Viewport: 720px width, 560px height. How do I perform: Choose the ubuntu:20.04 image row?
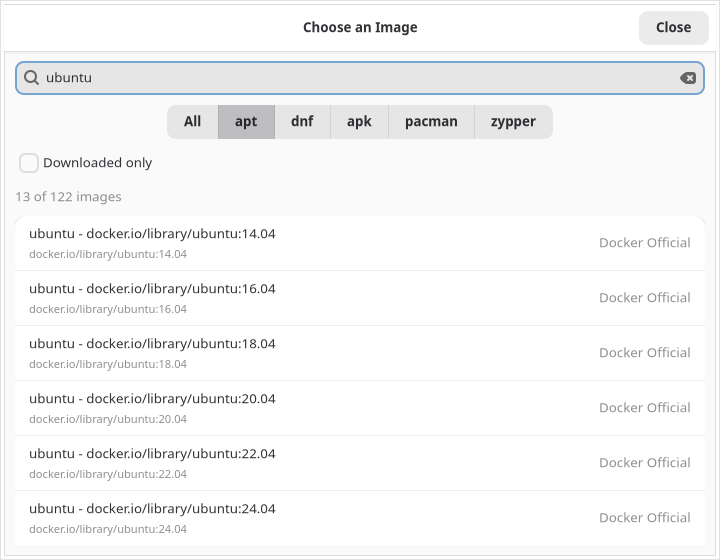[x=360, y=408]
